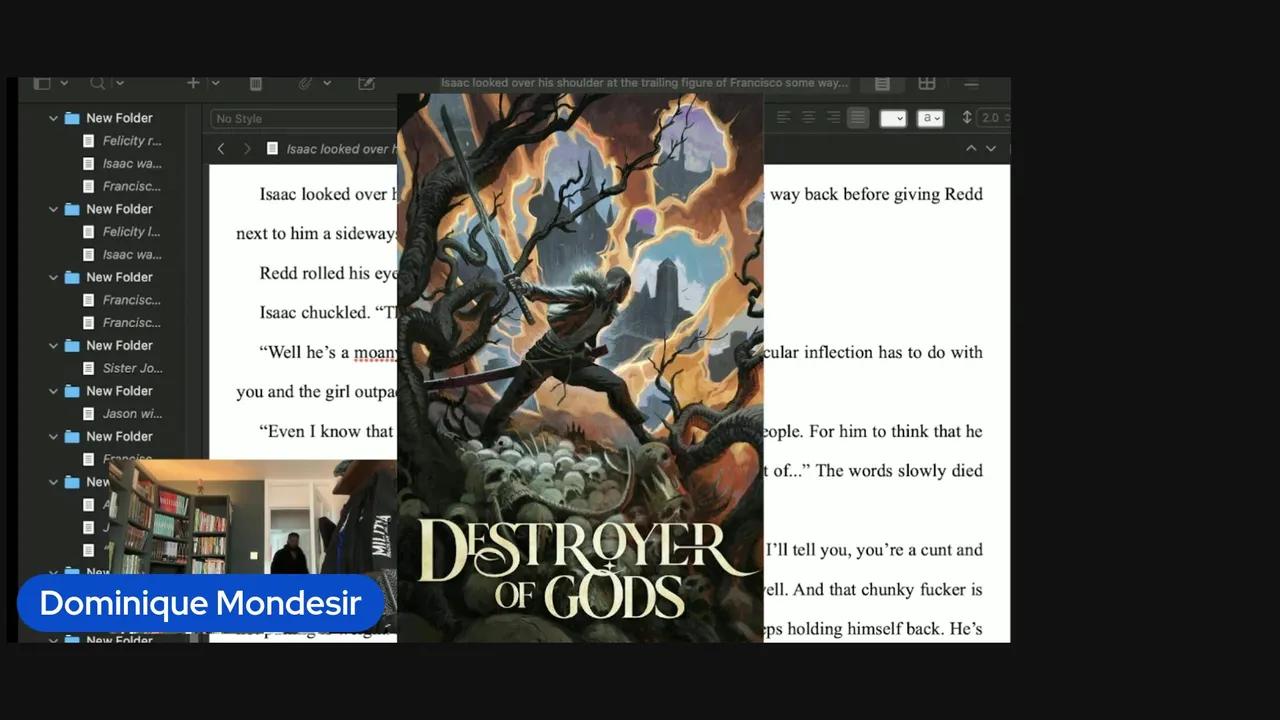Click the editor header title 'Isaac looked over'
Viewport: 1280px width, 720px height.
341,149
